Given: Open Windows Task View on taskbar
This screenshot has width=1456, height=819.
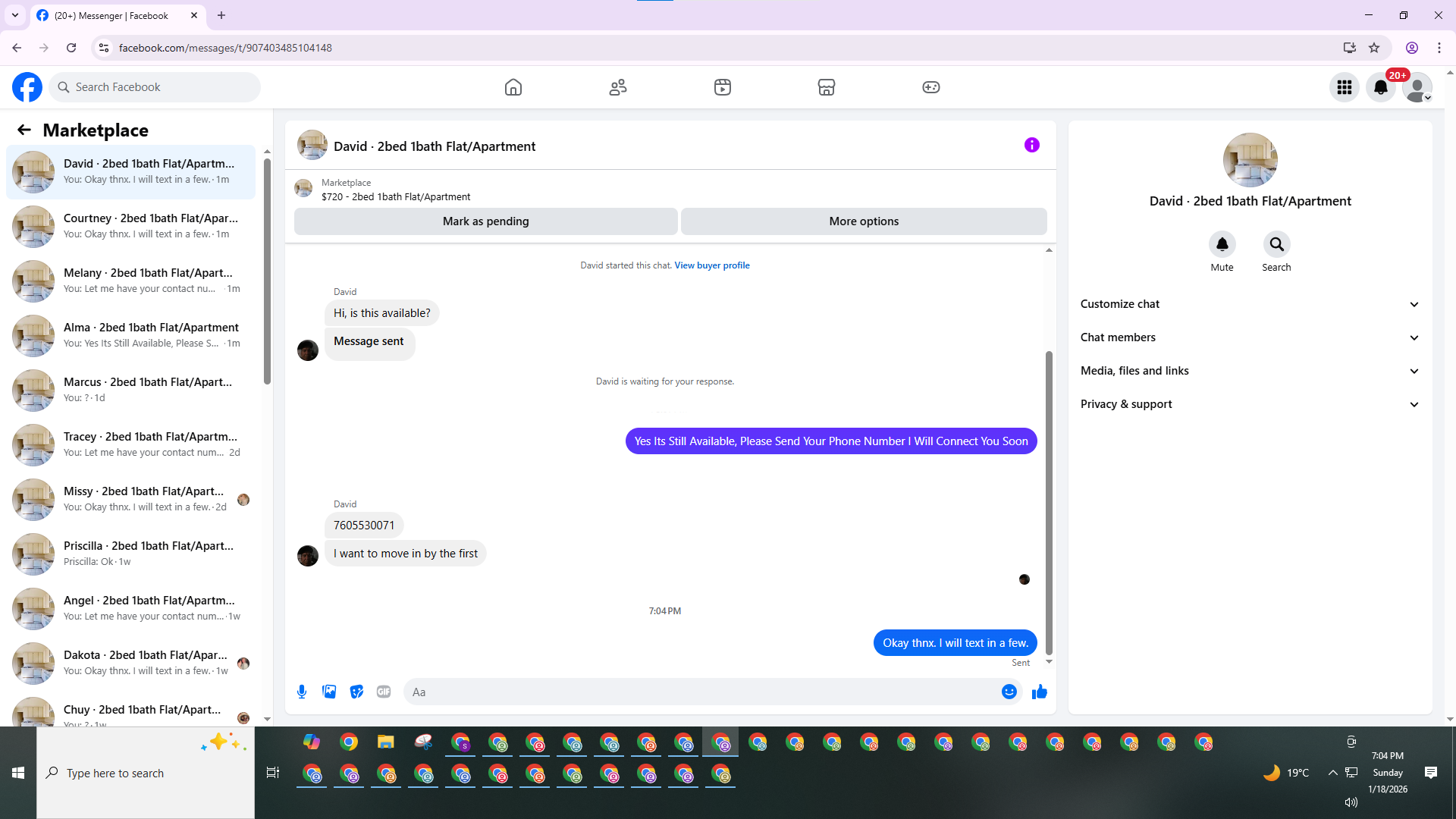Looking at the screenshot, I should click(273, 773).
